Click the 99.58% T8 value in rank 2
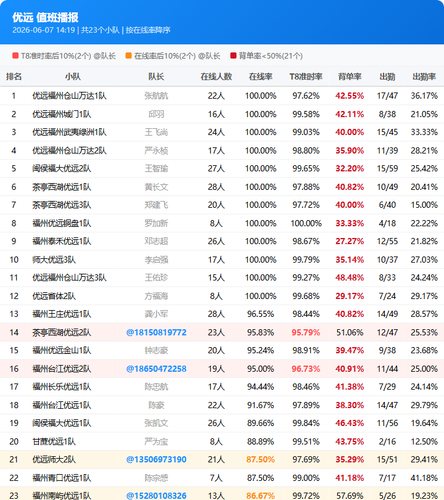 (306, 114)
